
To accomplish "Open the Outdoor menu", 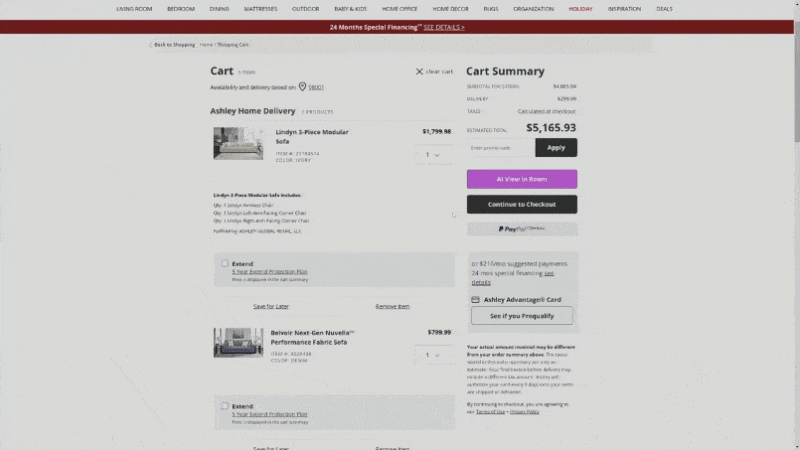I will pyautogui.click(x=306, y=9).
